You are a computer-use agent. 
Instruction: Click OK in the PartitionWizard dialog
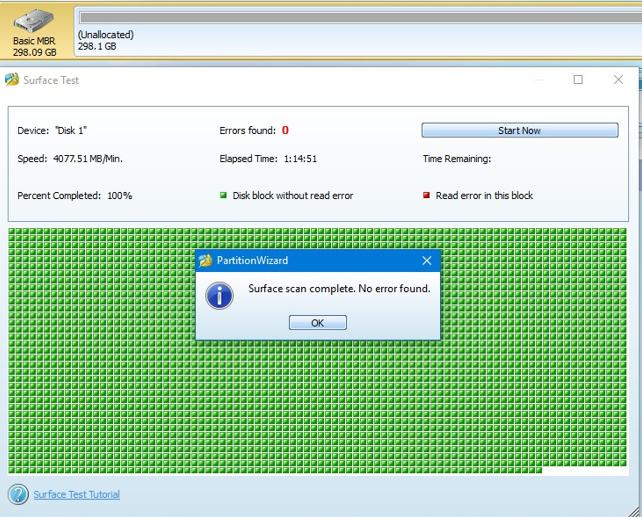[x=318, y=323]
